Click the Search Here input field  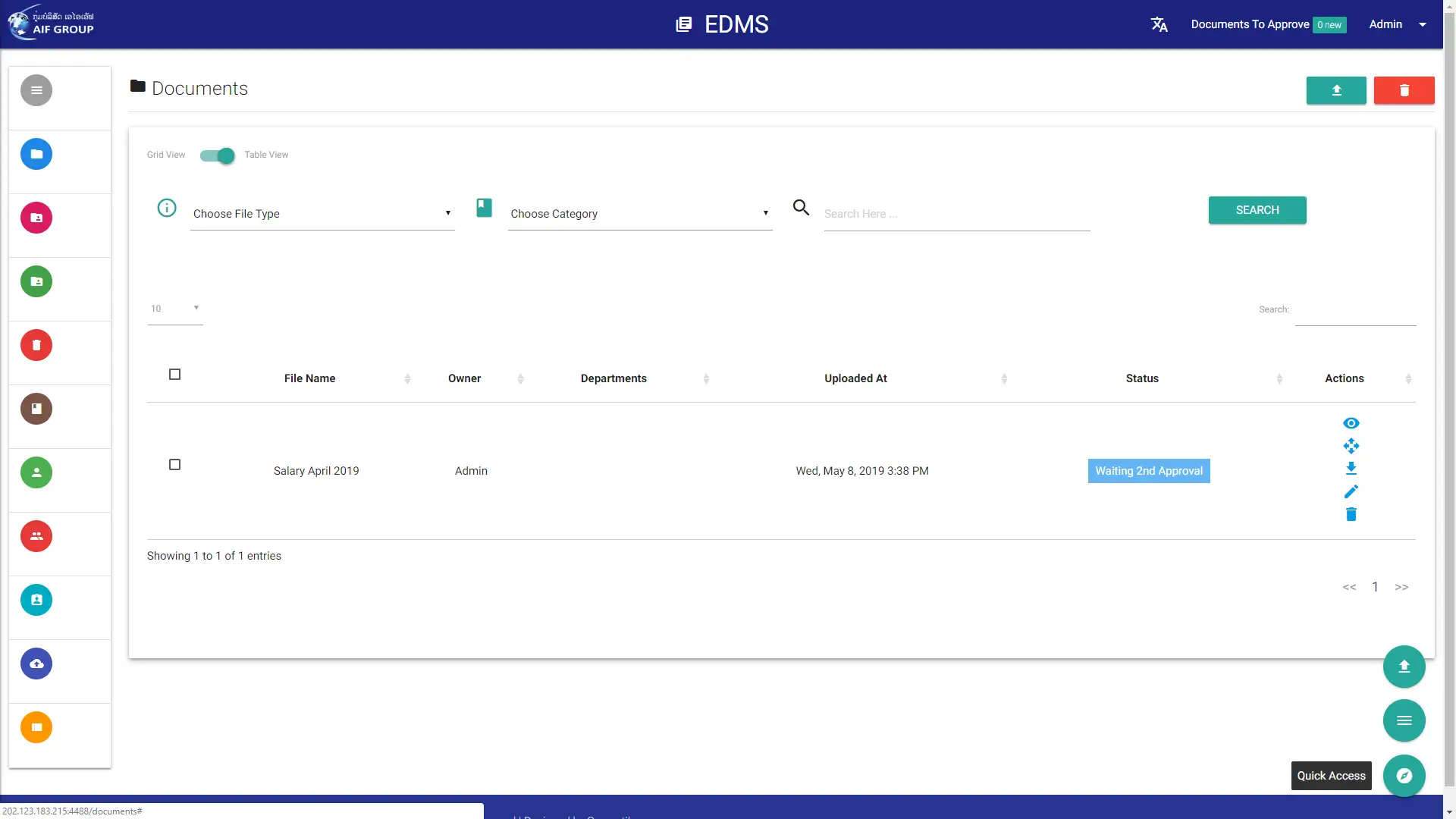pyautogui.click(x=957, y=215)
